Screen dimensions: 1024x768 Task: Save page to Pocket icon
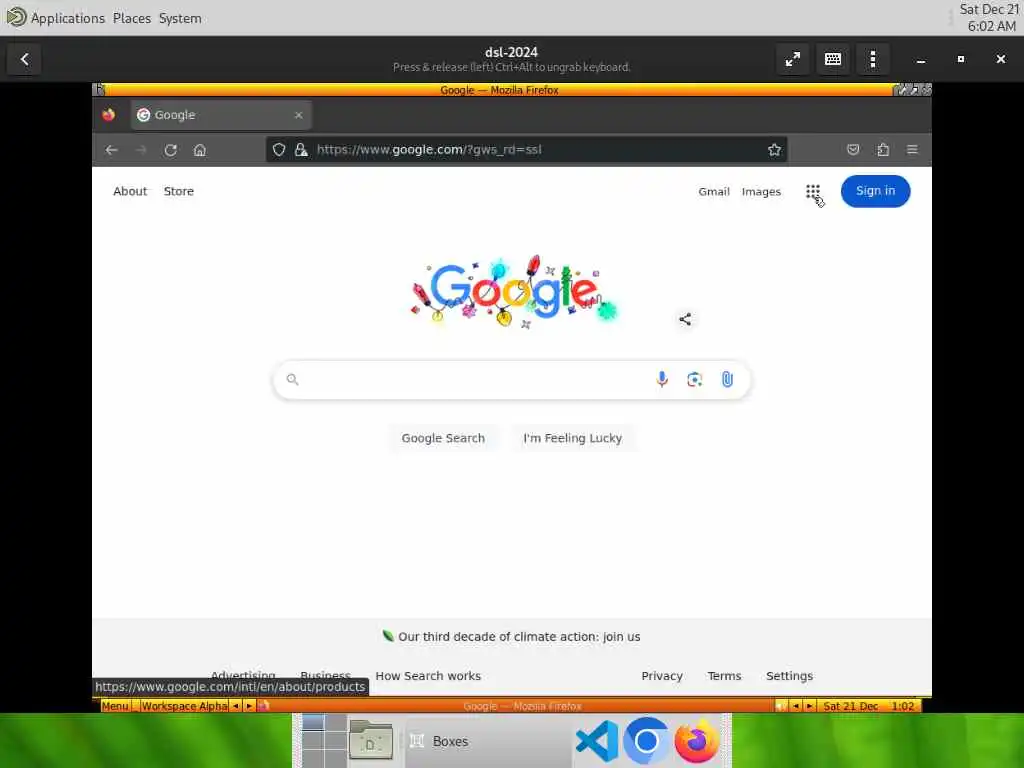853,150
